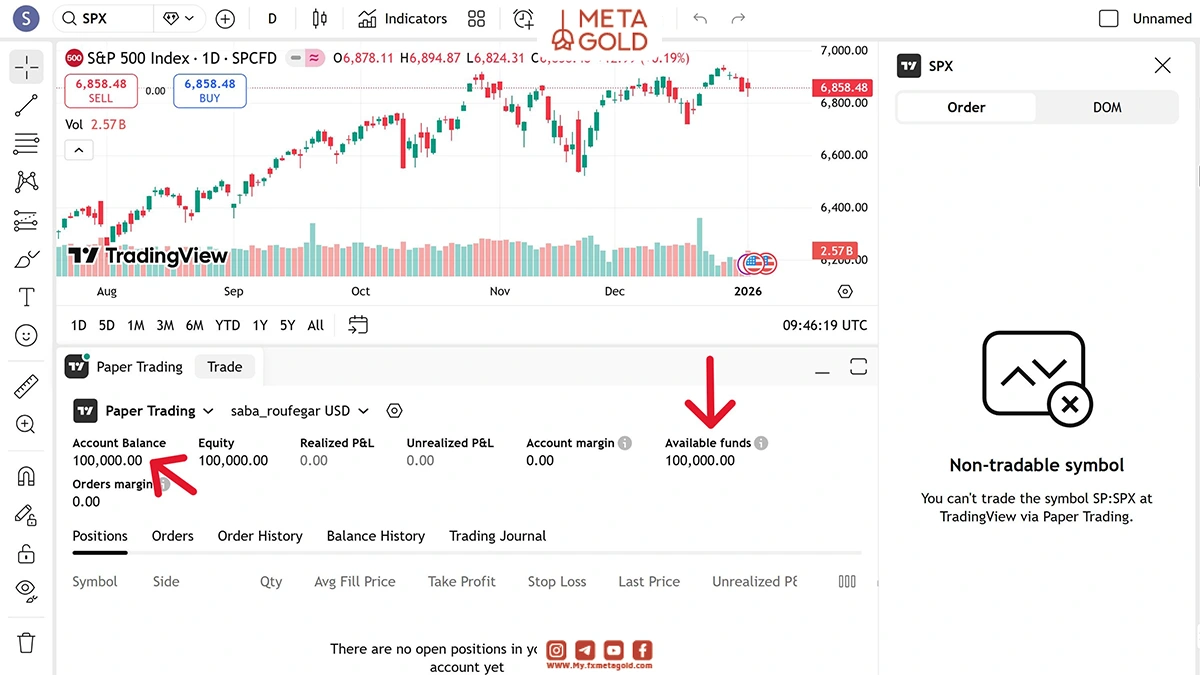Activate the magnet mode tool

tap(26, 476)
